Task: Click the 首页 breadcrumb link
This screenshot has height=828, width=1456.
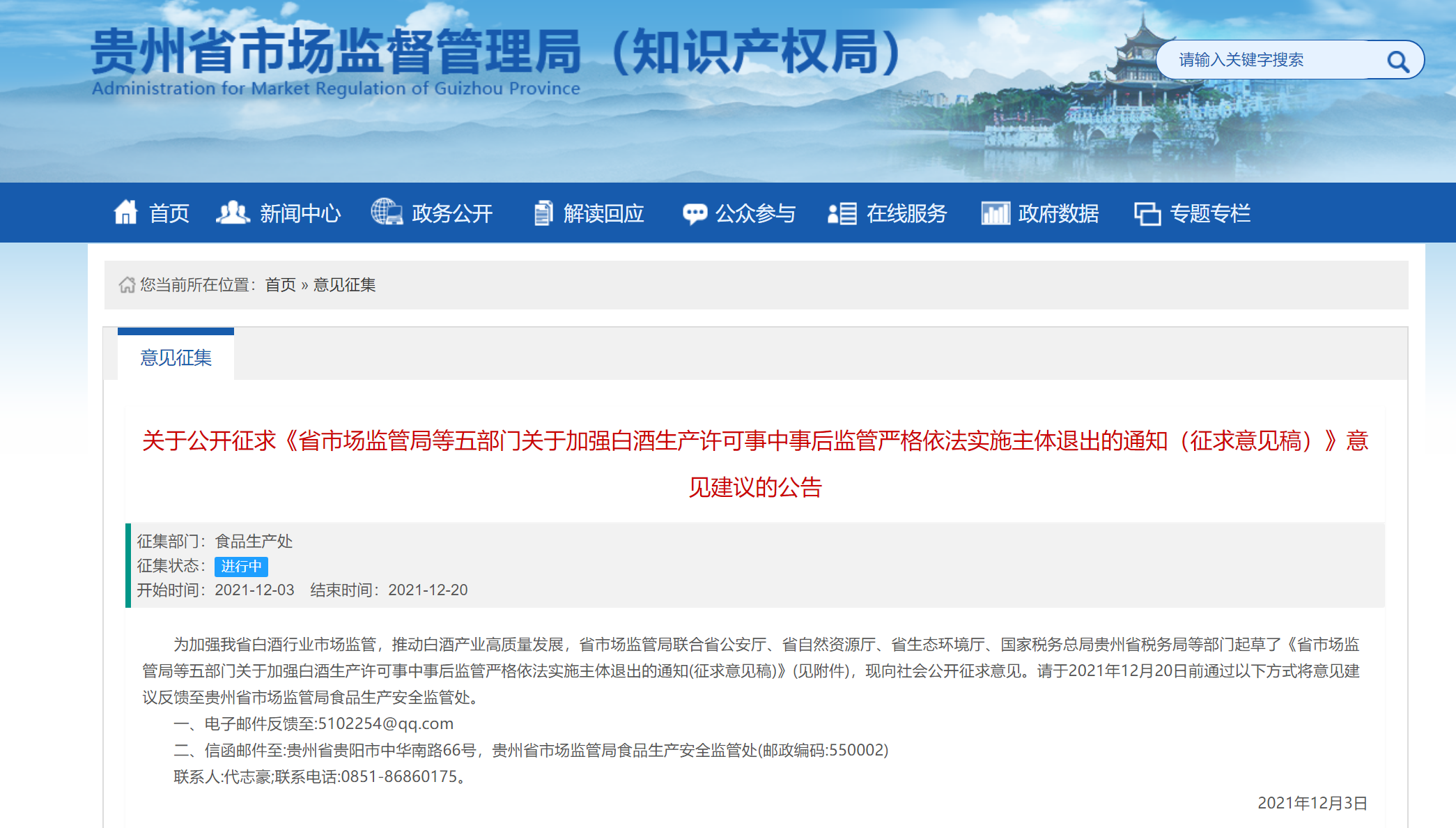Action: (x=280, y=285)
